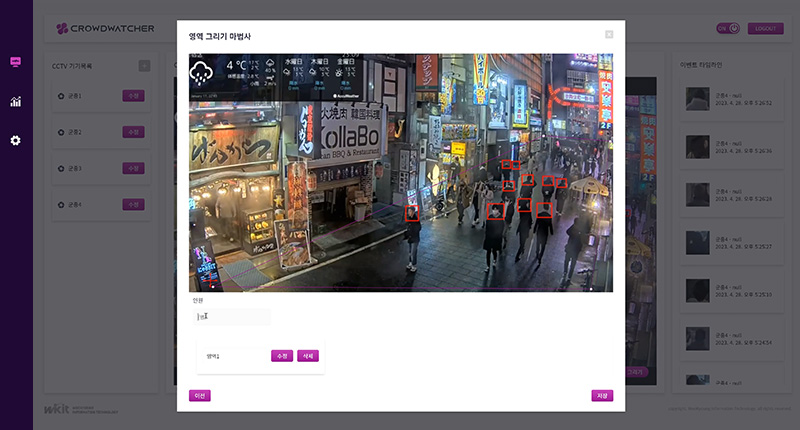Focus the people count input field
The width and height of the screenshot is (800, 430).
tap(232, 317)
